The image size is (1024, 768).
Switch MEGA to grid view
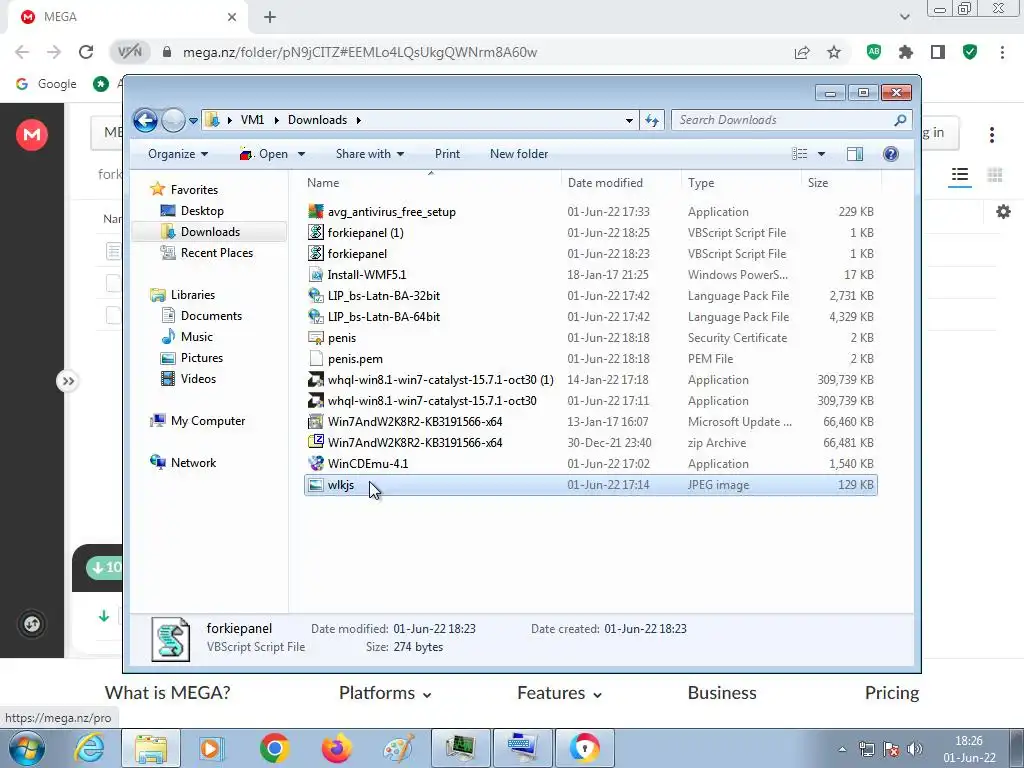tap(995, 175)
